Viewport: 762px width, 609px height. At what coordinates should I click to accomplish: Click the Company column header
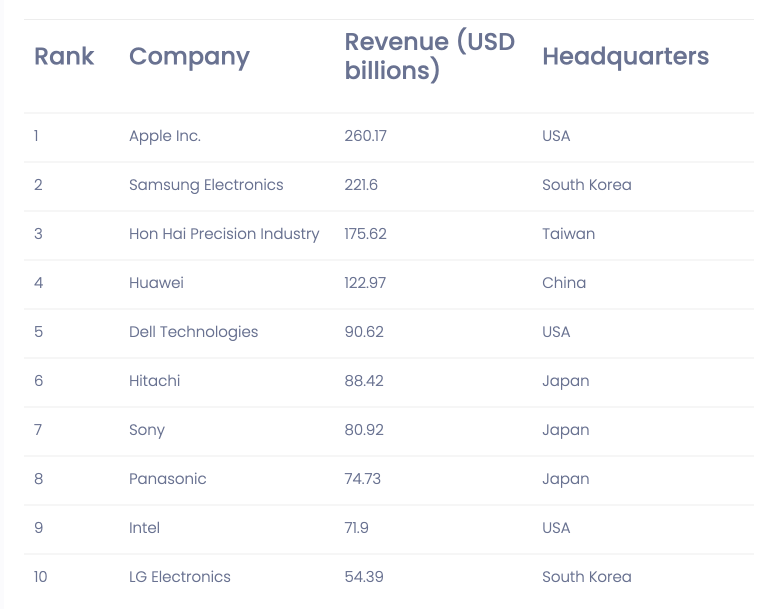(189, 56)
